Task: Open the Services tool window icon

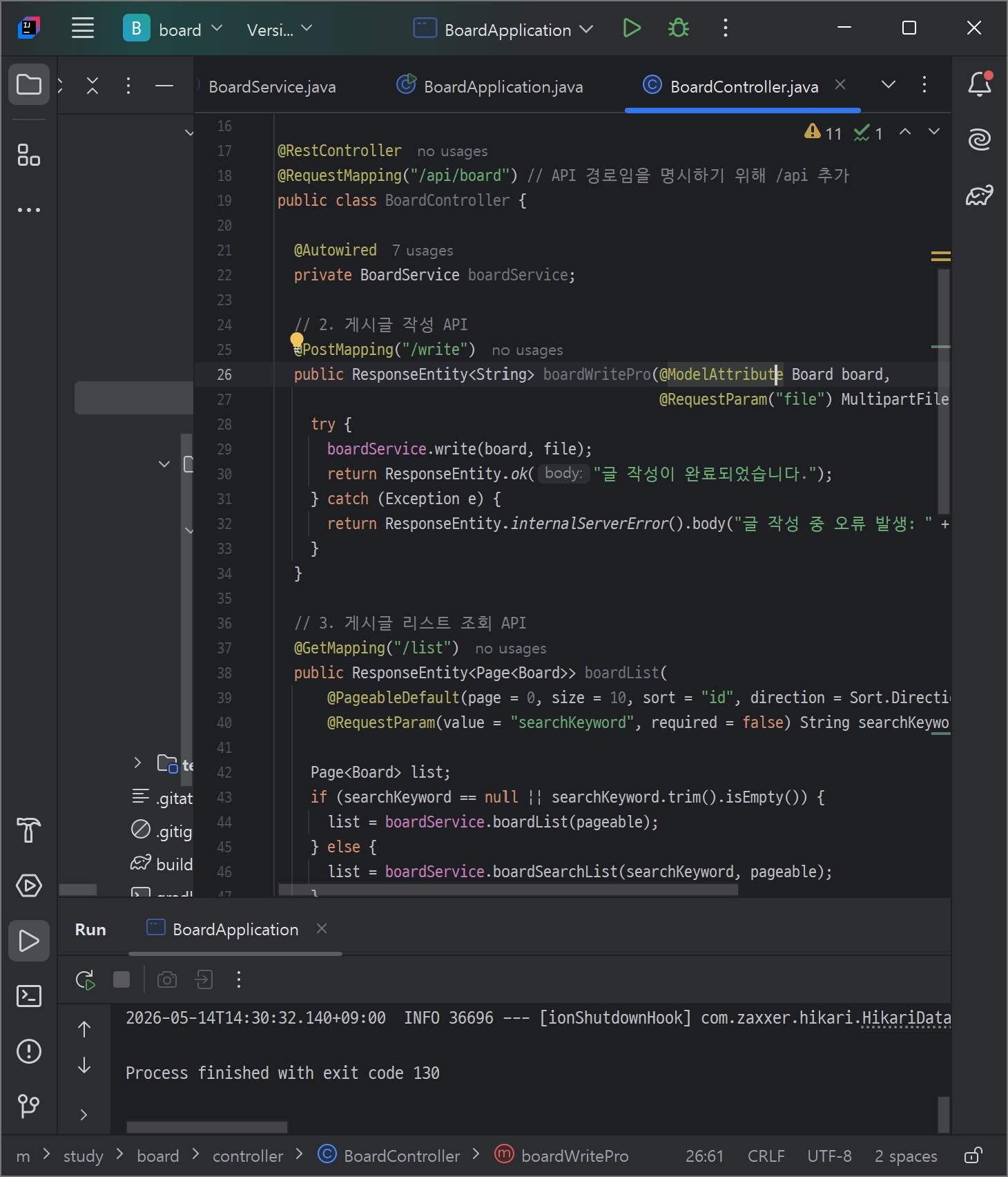Action: point(29,886)
